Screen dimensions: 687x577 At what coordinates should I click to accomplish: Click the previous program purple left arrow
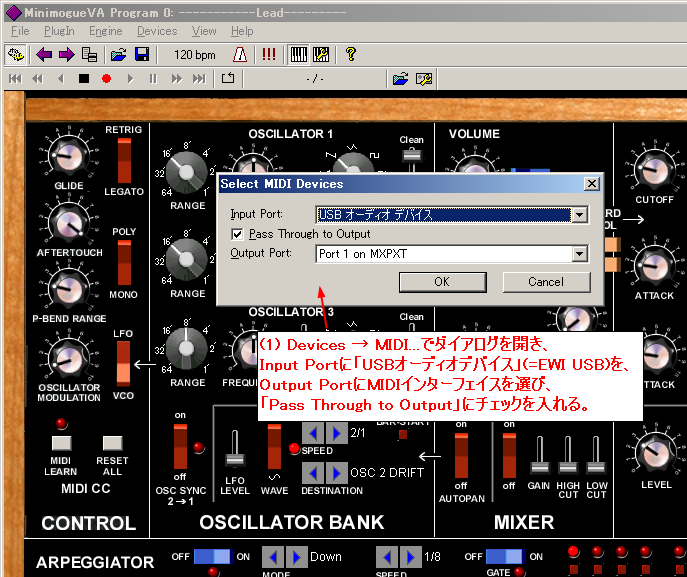[x=44, y=55]
